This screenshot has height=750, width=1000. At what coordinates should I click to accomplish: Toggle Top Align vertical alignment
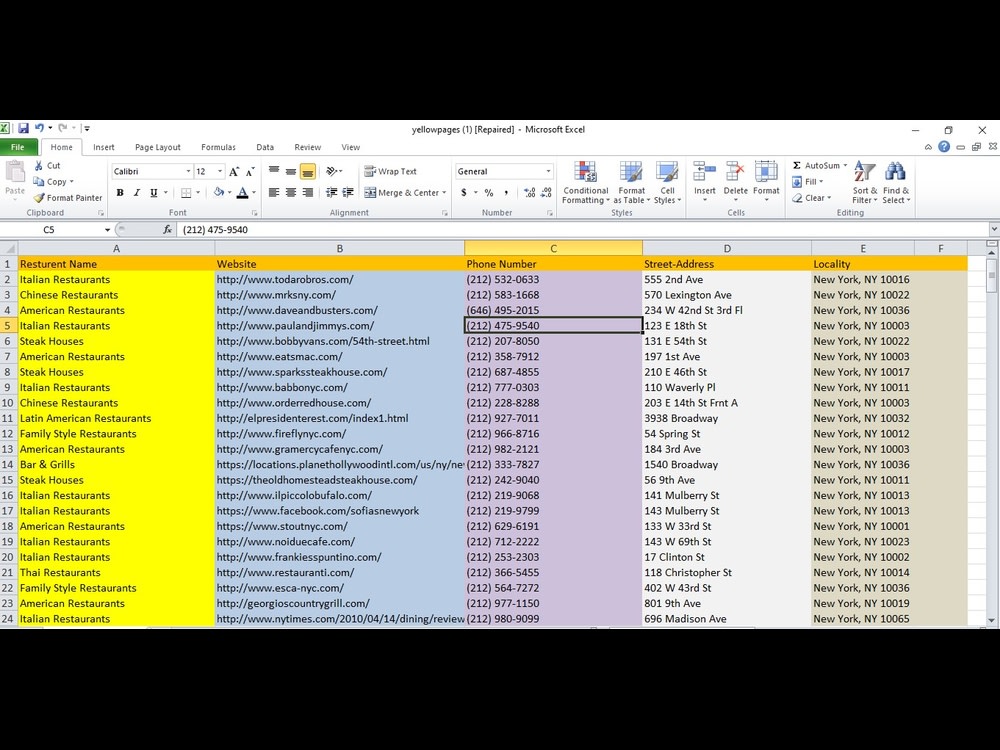274,171
